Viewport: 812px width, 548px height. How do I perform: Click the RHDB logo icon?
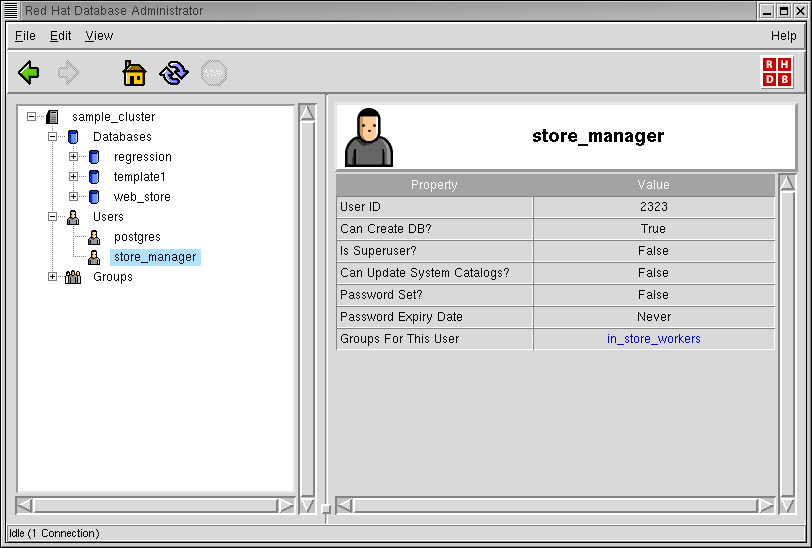click(777, 72)
